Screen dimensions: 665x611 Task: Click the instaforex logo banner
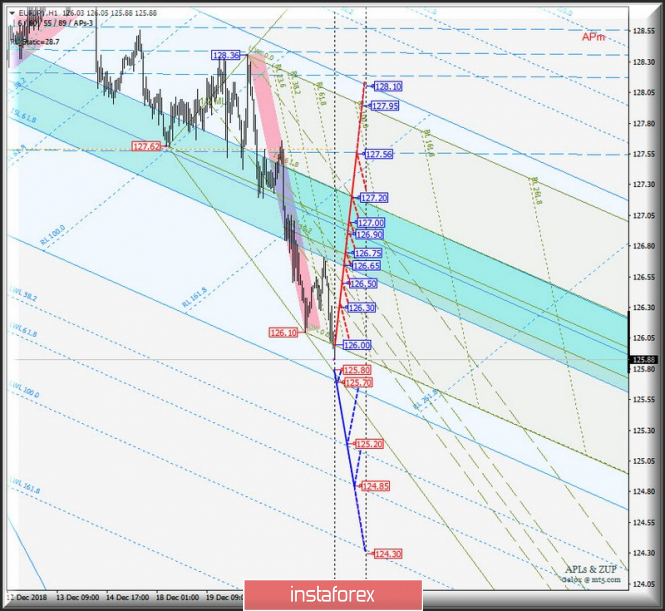pos(333,595)
